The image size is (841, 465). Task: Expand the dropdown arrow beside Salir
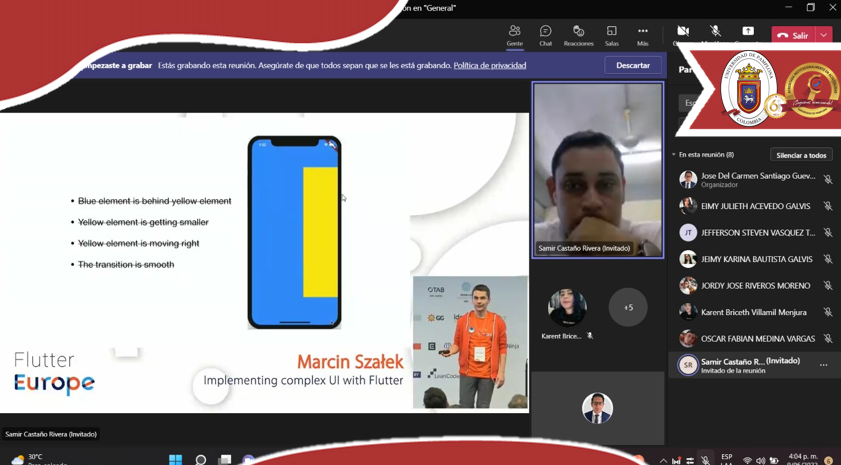pyautogui.click(x=823, y=35)
